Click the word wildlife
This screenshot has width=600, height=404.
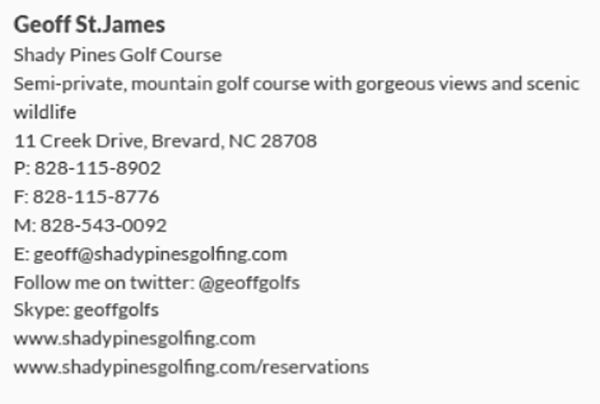tap(45, 112)
